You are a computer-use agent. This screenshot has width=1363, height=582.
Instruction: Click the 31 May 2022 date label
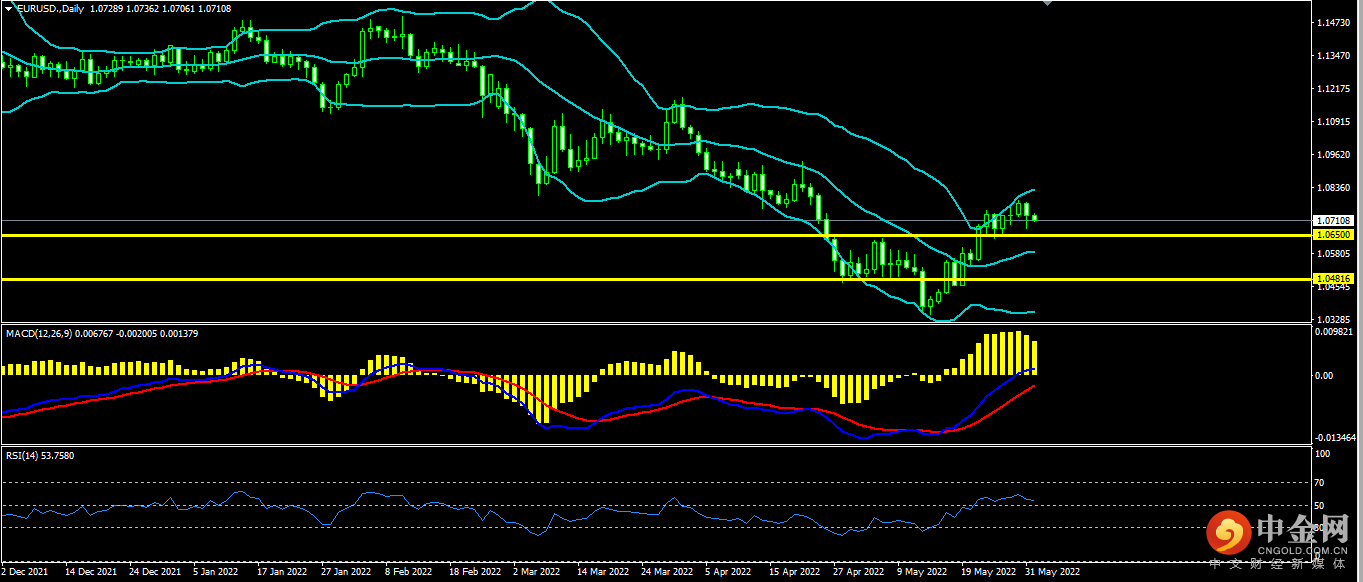1055,573
